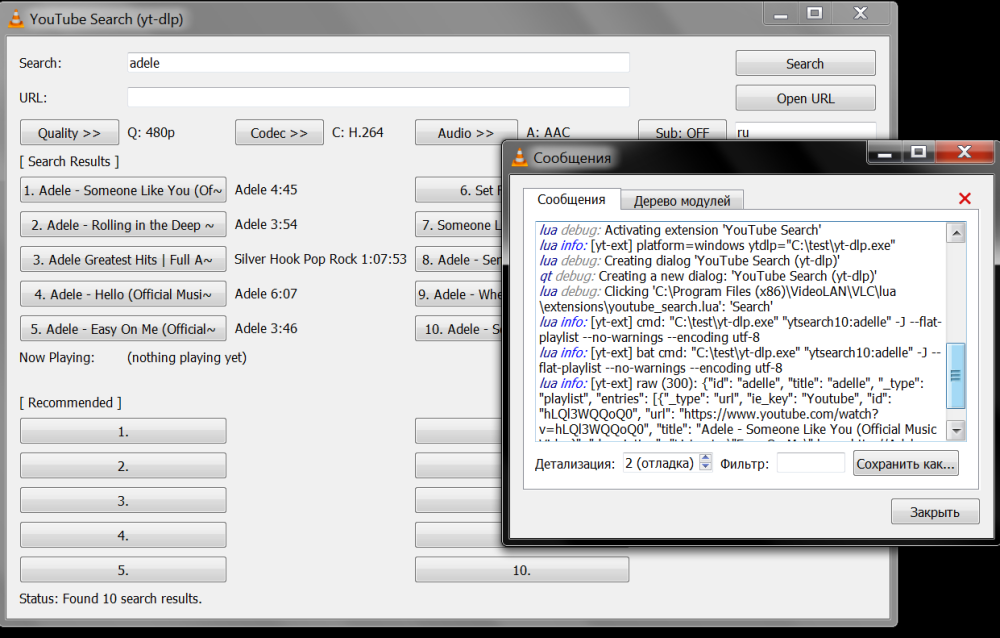This screenshot has height=638, width=1000.
Task: Open the Quality >> selector
Action: tap(69, 133)
